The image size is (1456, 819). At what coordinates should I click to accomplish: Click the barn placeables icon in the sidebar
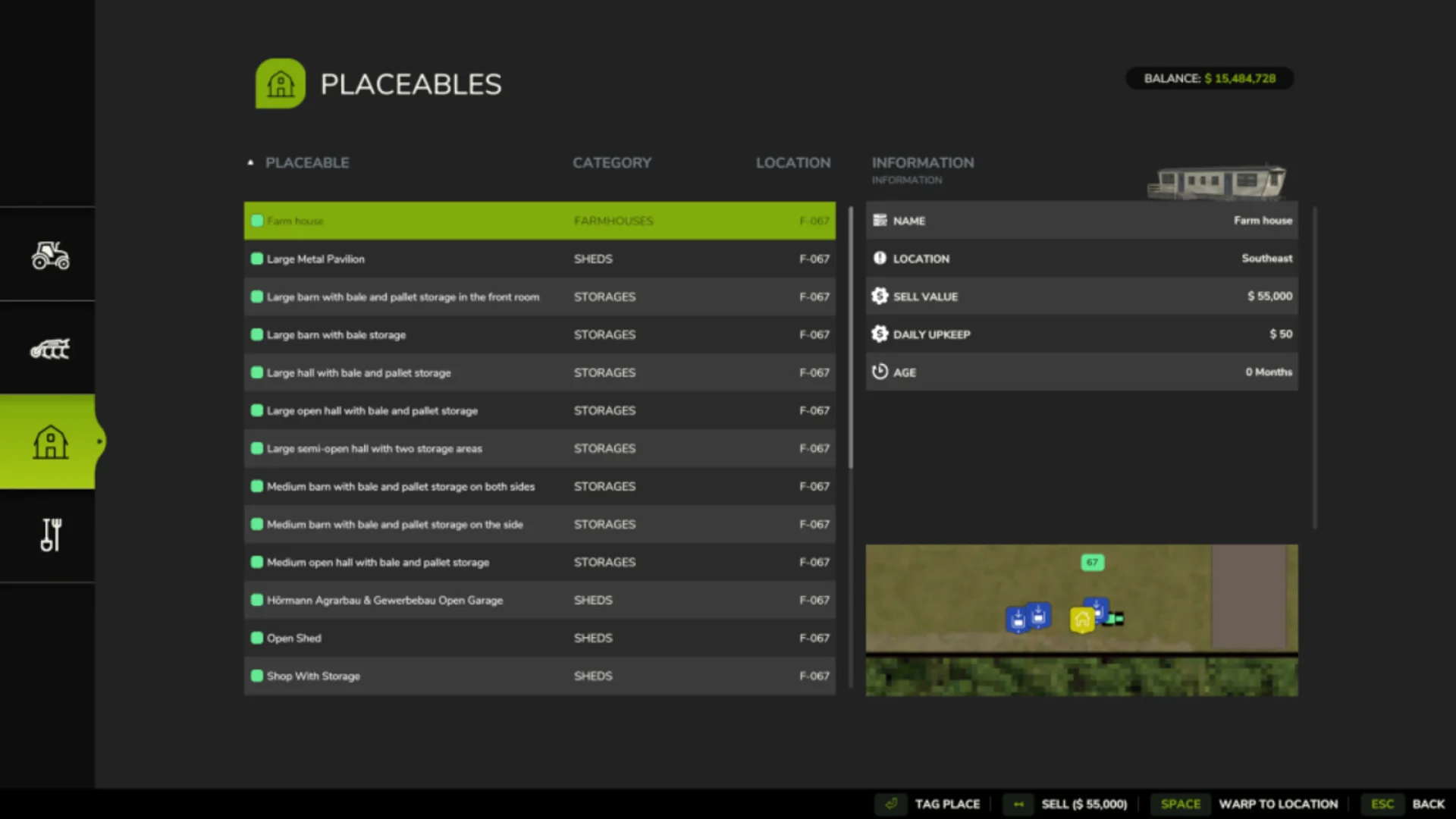click(x=48, y=442)
